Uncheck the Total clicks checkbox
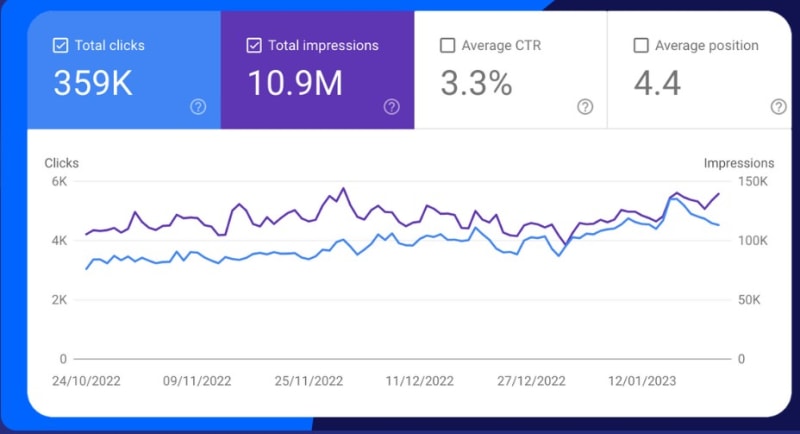 [60, 46]
